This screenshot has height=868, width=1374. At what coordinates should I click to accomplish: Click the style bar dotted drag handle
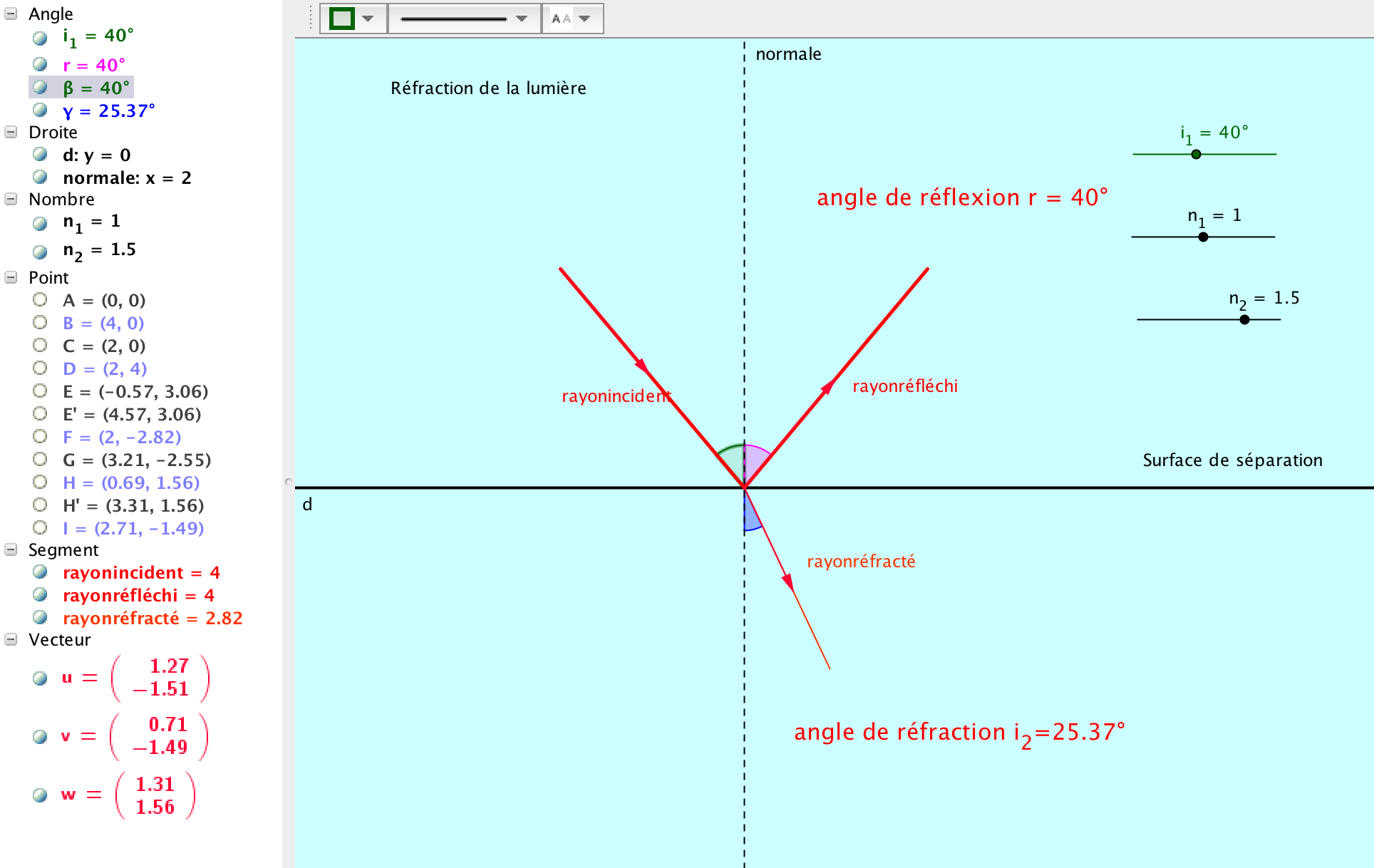tap(311, 19)
